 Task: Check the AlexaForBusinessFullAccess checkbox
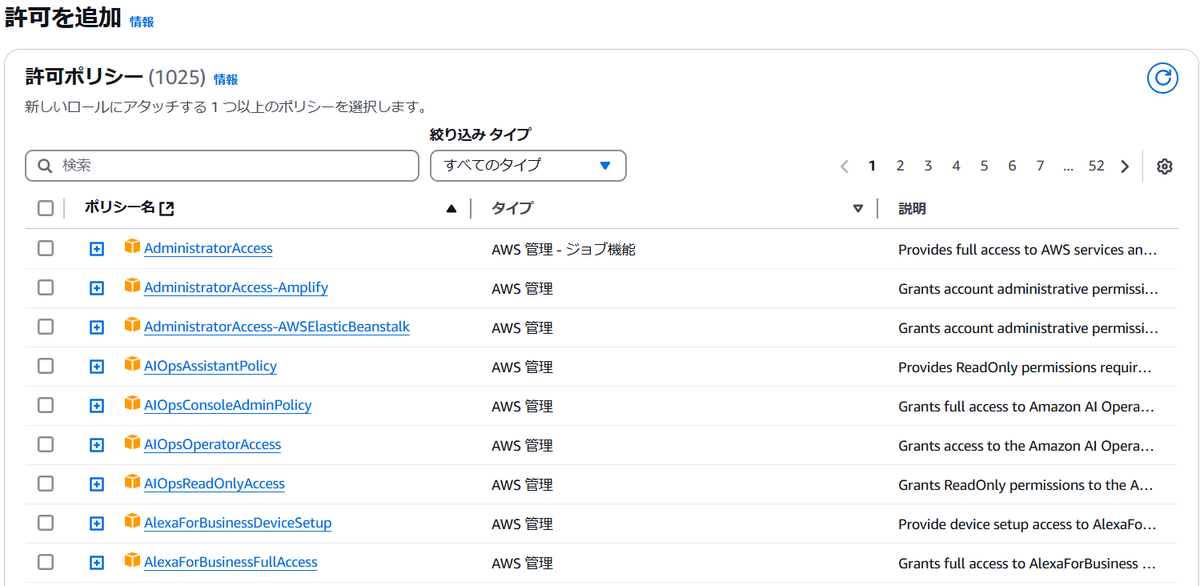point(45,562)
